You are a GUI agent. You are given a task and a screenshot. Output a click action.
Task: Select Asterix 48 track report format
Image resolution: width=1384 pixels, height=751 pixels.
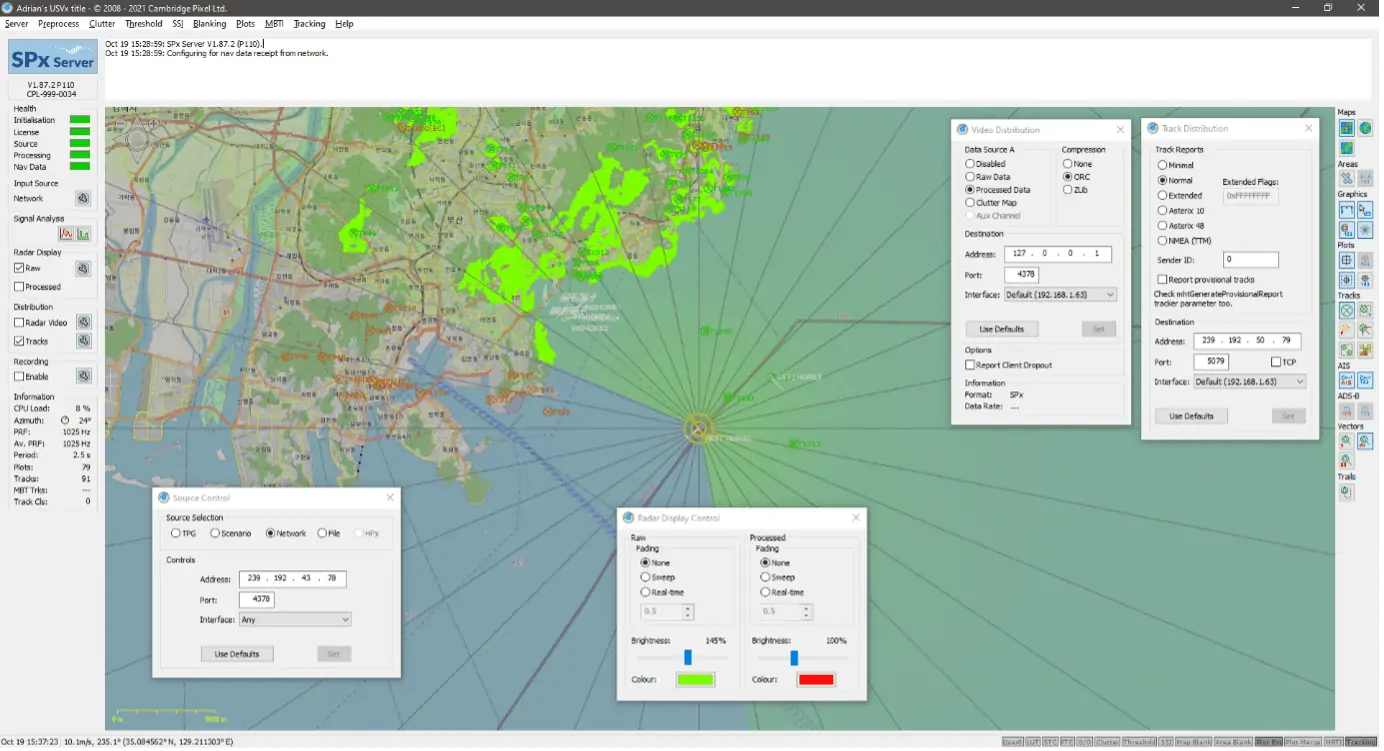[x=1162, y=226]
